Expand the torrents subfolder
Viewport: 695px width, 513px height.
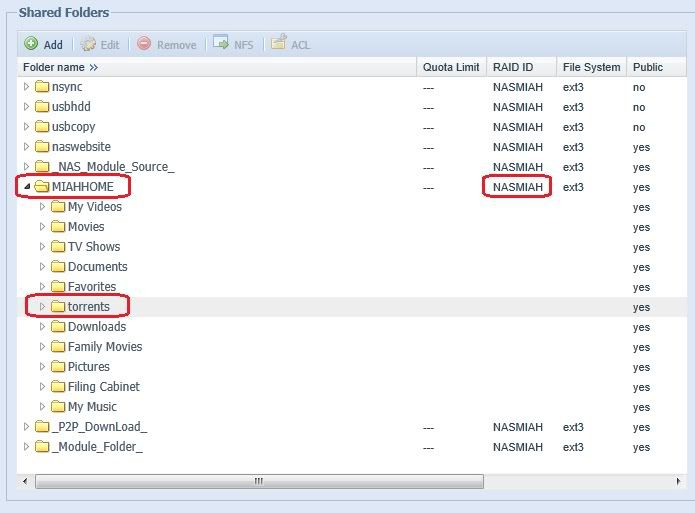click(x=42, y=306)
